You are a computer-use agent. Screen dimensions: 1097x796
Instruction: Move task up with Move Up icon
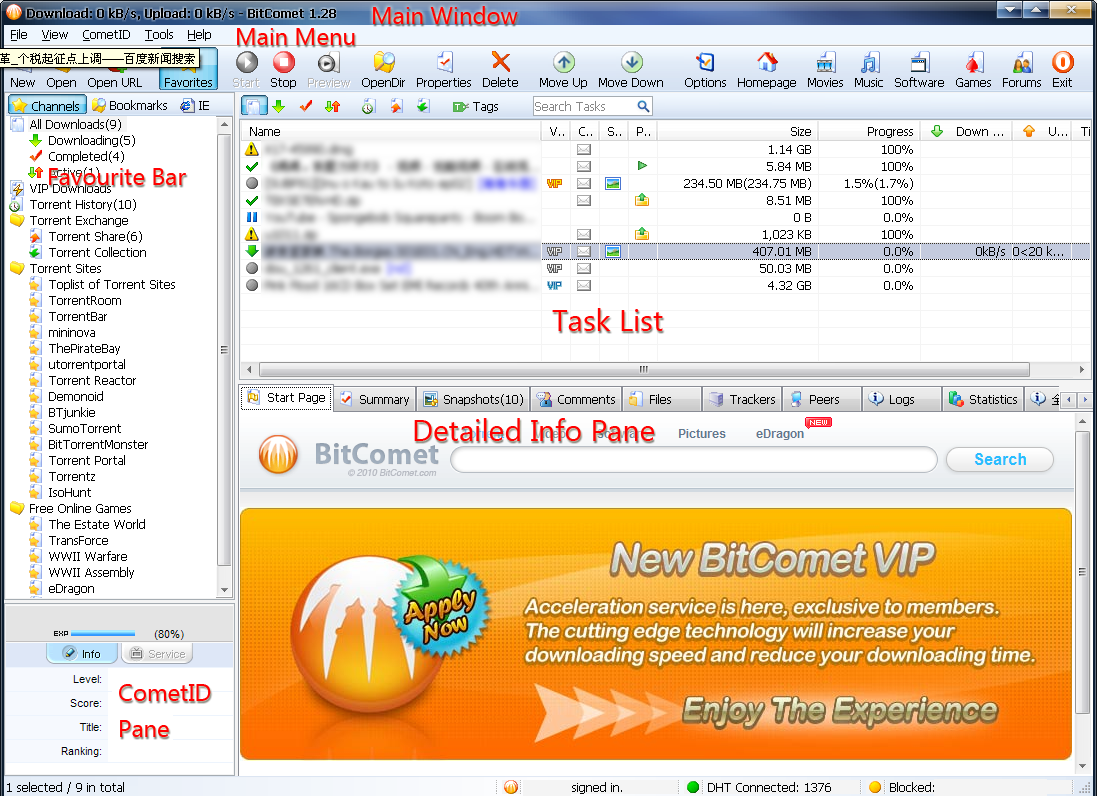pos(563,62)
